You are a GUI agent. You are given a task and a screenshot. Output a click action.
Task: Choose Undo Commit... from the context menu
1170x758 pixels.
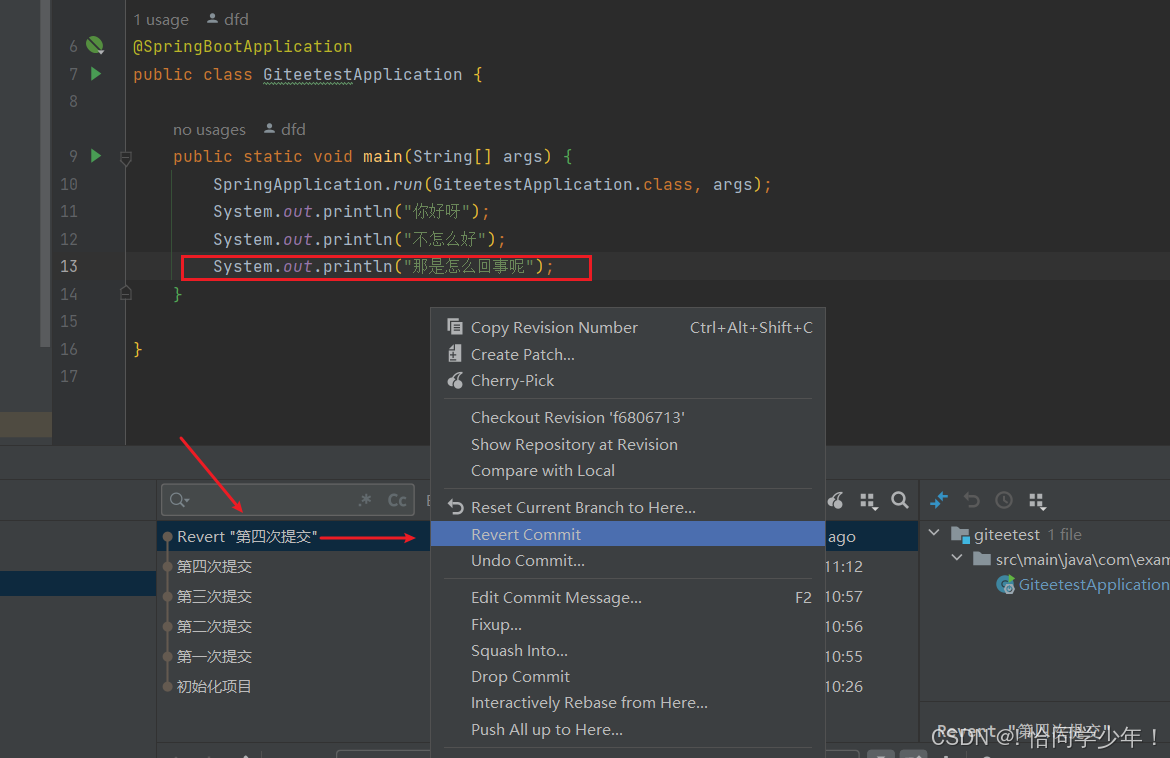pos(628,560)
